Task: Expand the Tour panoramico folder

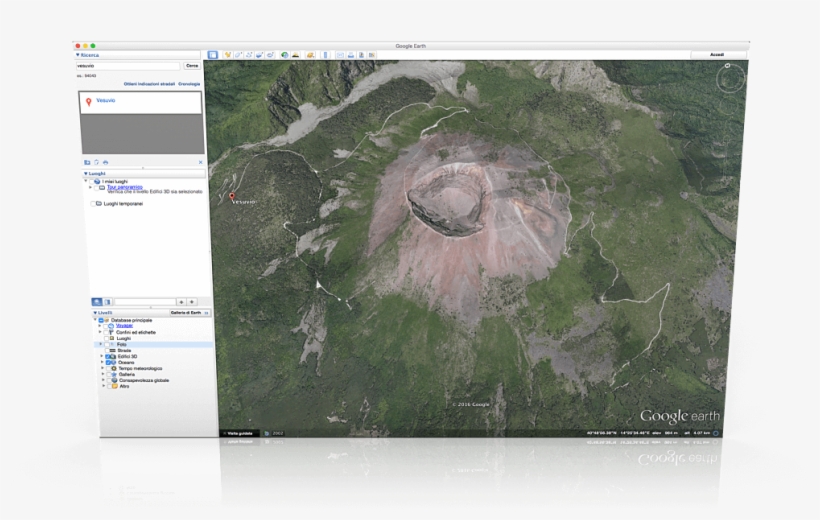Action: pos(92,187)
